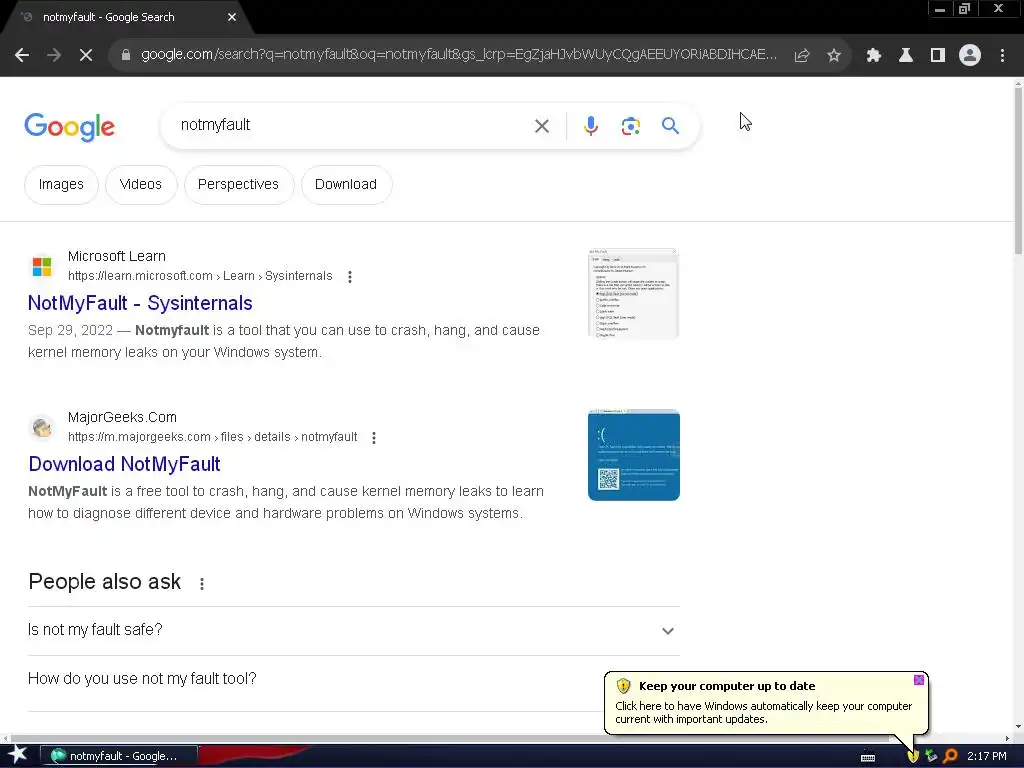Image resolution: width=1024 pixels, height=768 pixels.
Task: Select the notmyfault - Google Search tab
Action: pos(124,18)
